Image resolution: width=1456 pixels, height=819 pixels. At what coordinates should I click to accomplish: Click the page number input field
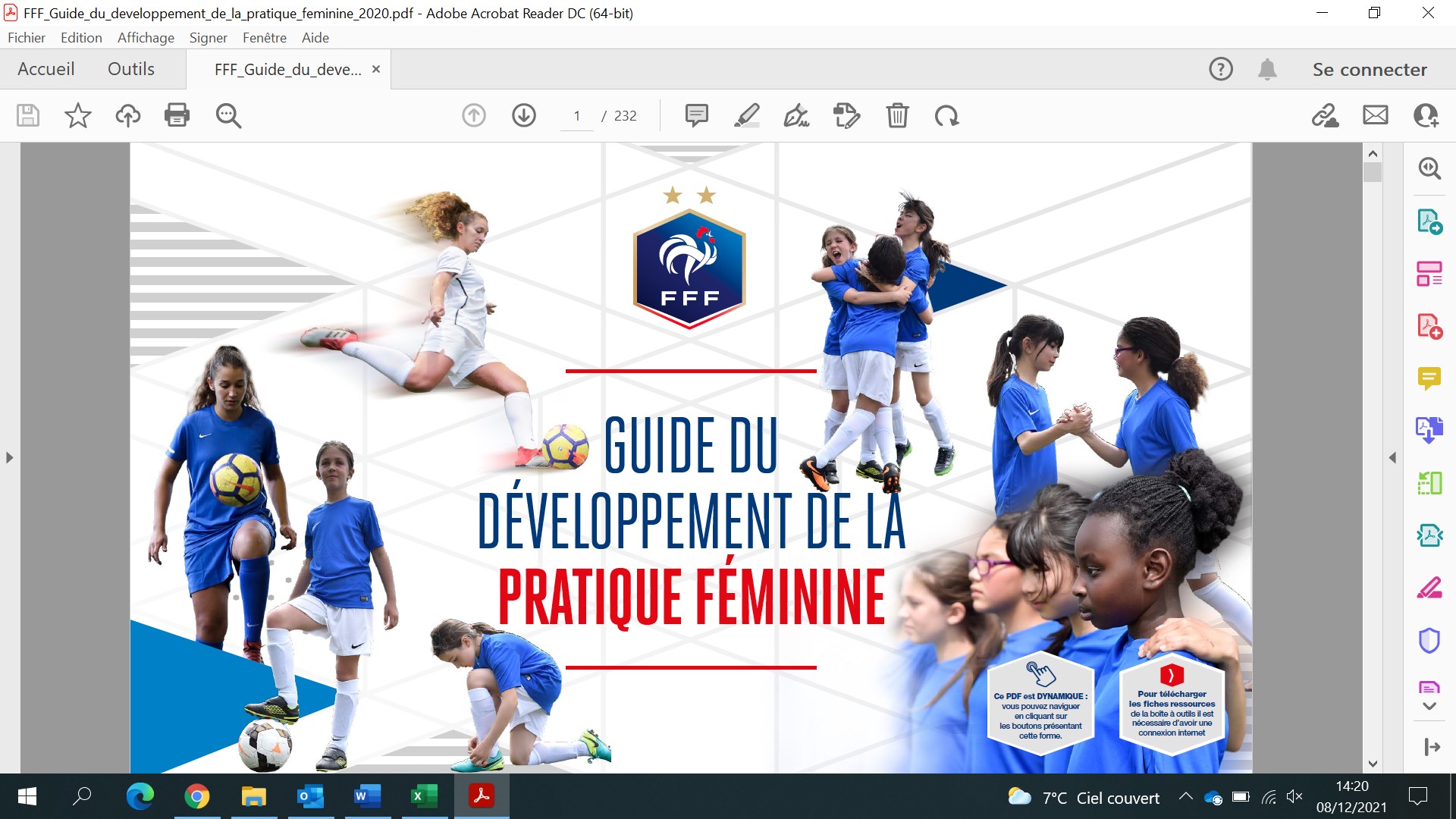(x=577, y=116)
